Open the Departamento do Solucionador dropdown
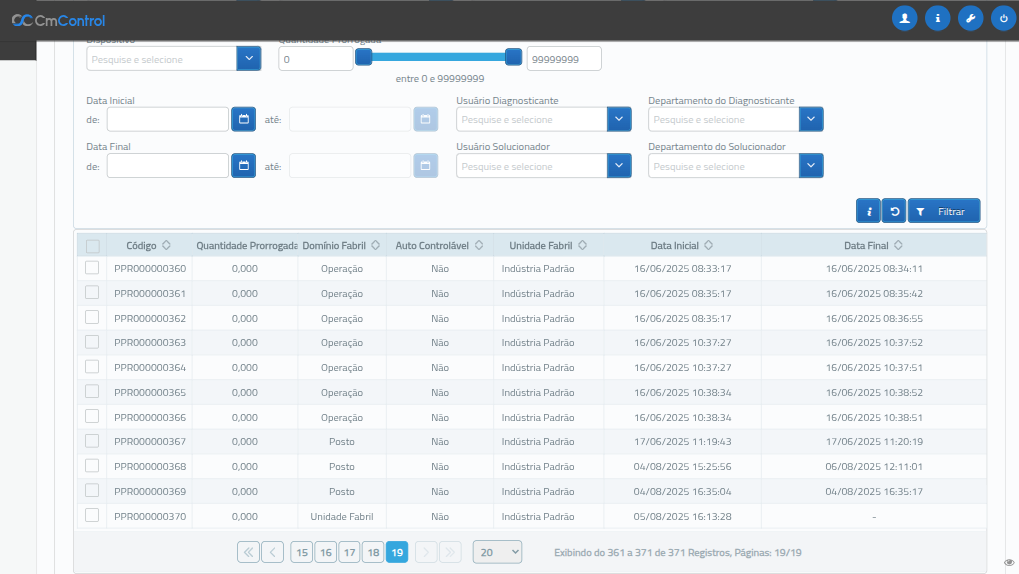This screenshot has height=574, width=1019. click(811, 166)
